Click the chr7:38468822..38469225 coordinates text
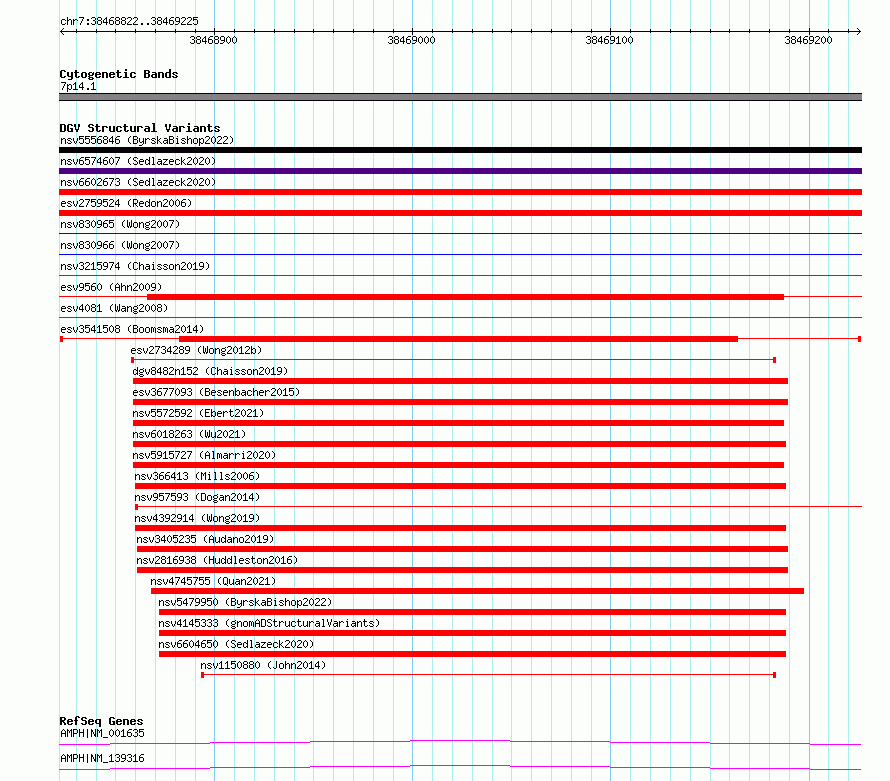This screenshot has height=781, width=890. (129, 21)
